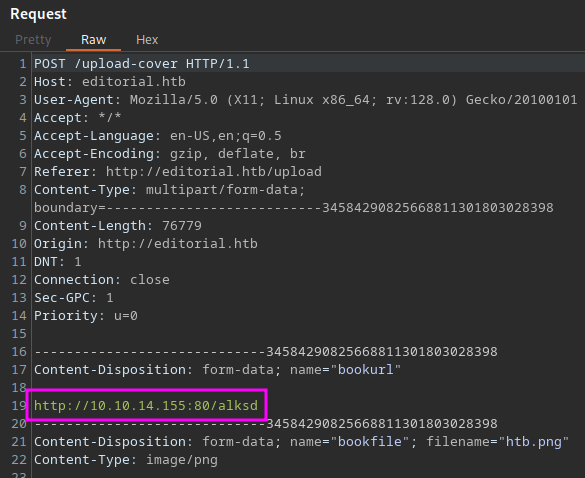Click the boundary line on line 16
The height and width of the screenshot is (478, 585).
266,352
